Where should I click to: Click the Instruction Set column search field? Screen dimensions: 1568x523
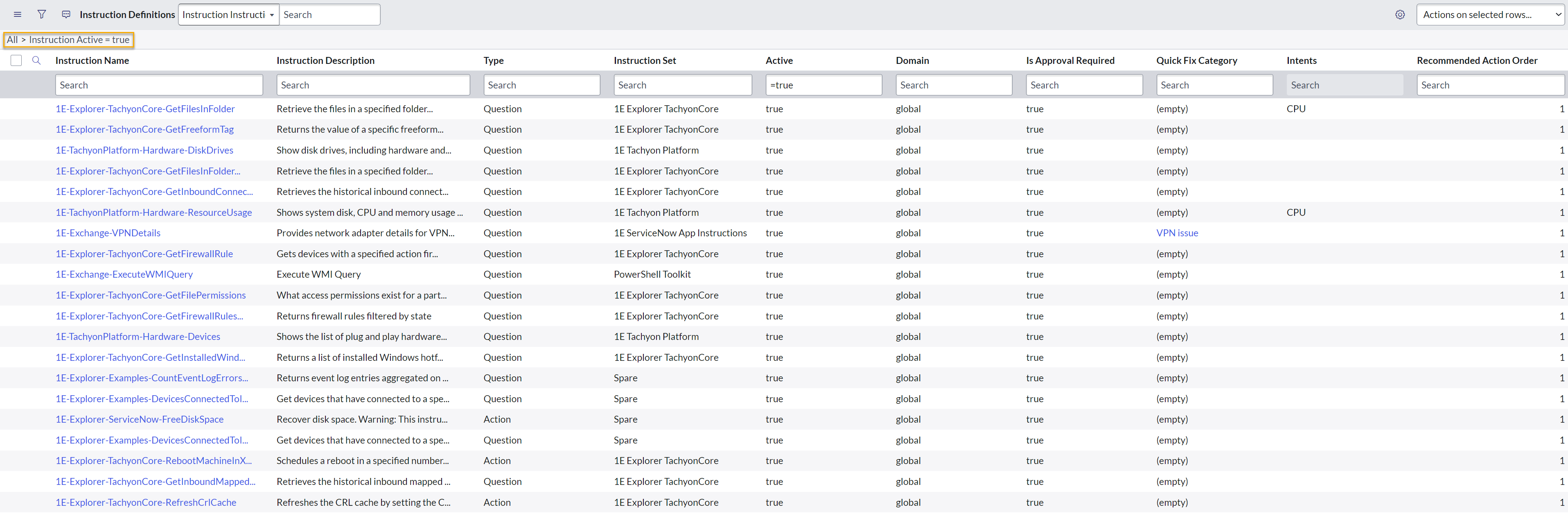pos(682,85)
